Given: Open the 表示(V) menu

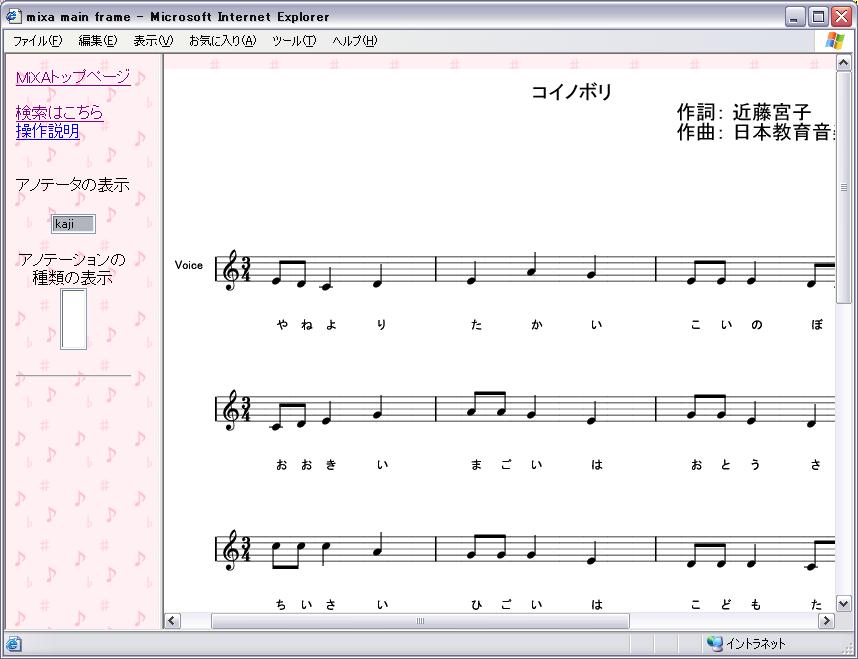Looking at the screenshot, I should point(153,41).
